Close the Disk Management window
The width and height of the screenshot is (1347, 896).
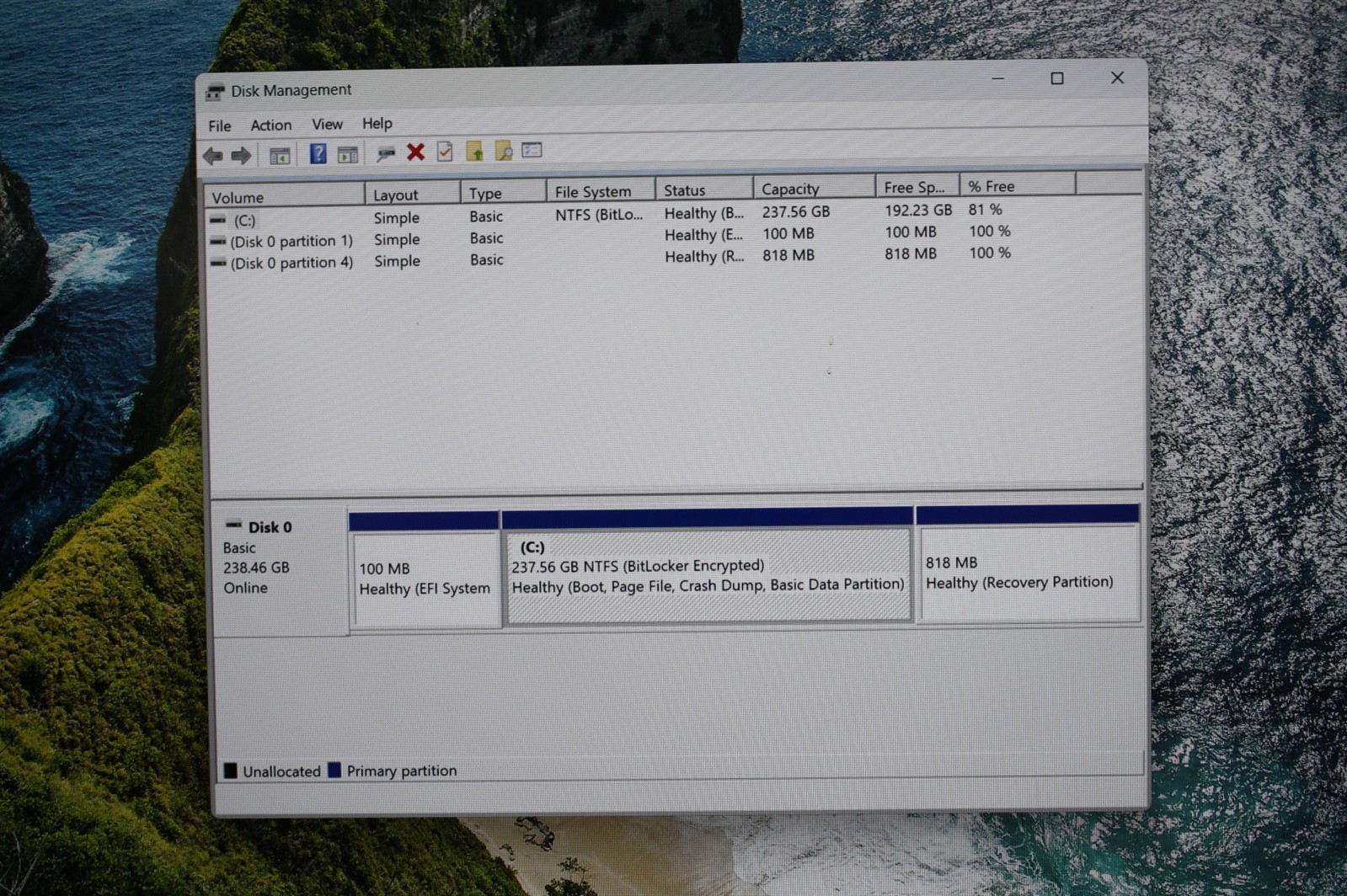click(1117, 77)
